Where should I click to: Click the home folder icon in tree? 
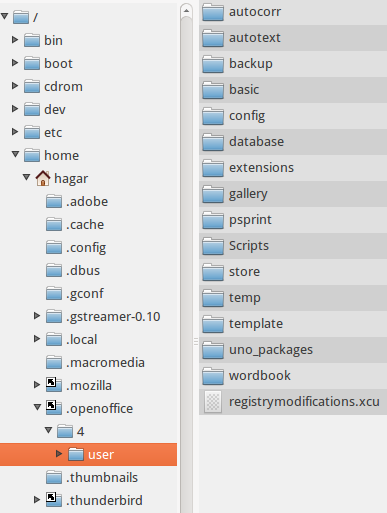point(32,155)
